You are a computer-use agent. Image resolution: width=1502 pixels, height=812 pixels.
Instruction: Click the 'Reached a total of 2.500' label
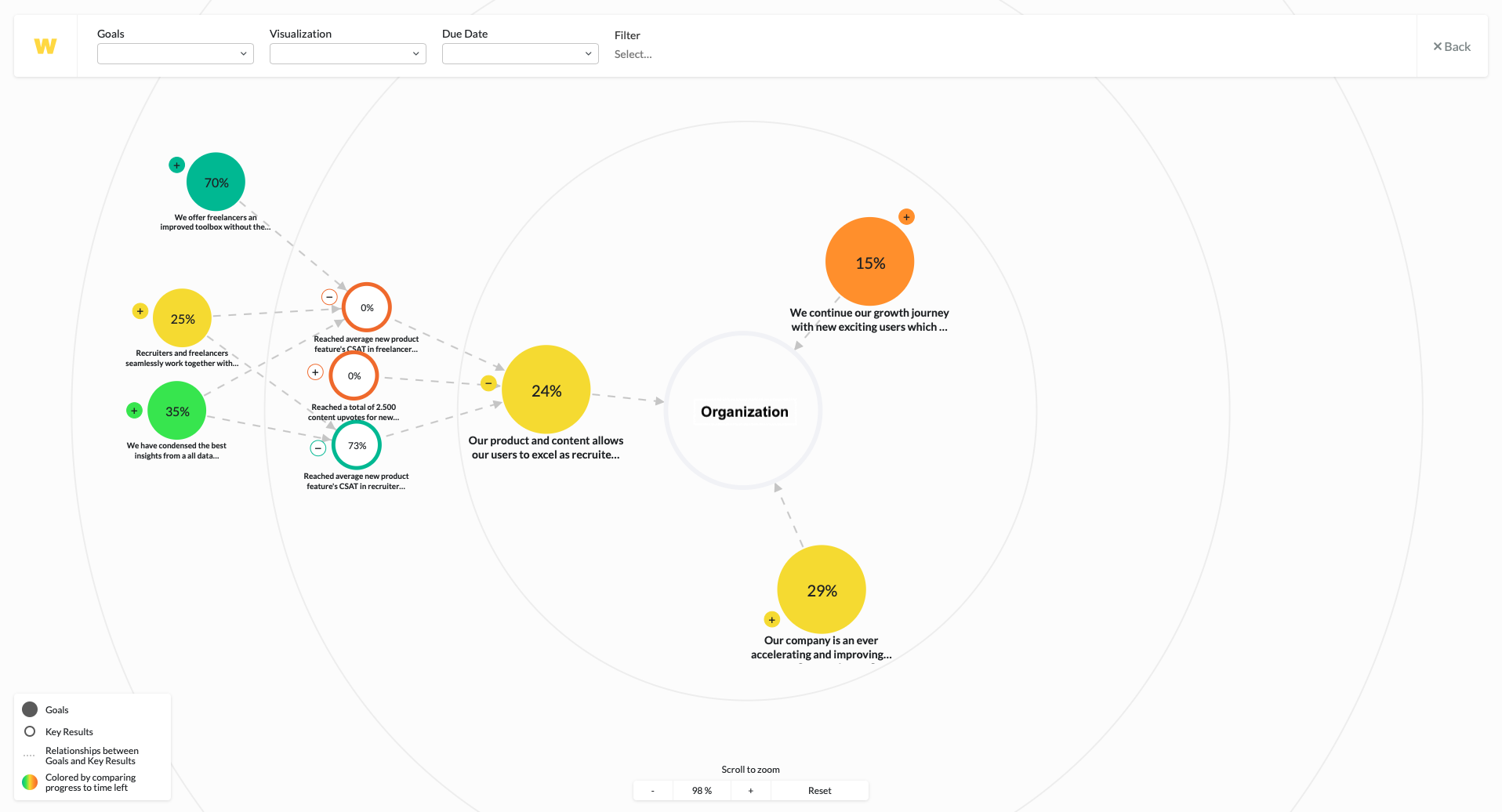coord(354,412)
